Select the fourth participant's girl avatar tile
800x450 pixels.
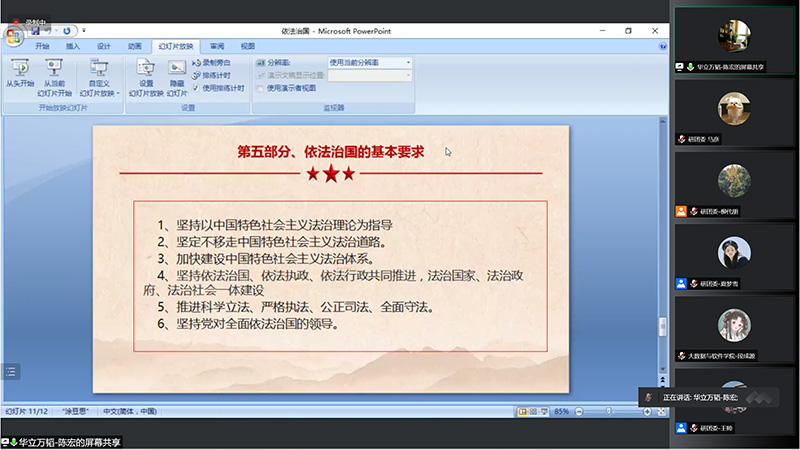pos(734,258)
